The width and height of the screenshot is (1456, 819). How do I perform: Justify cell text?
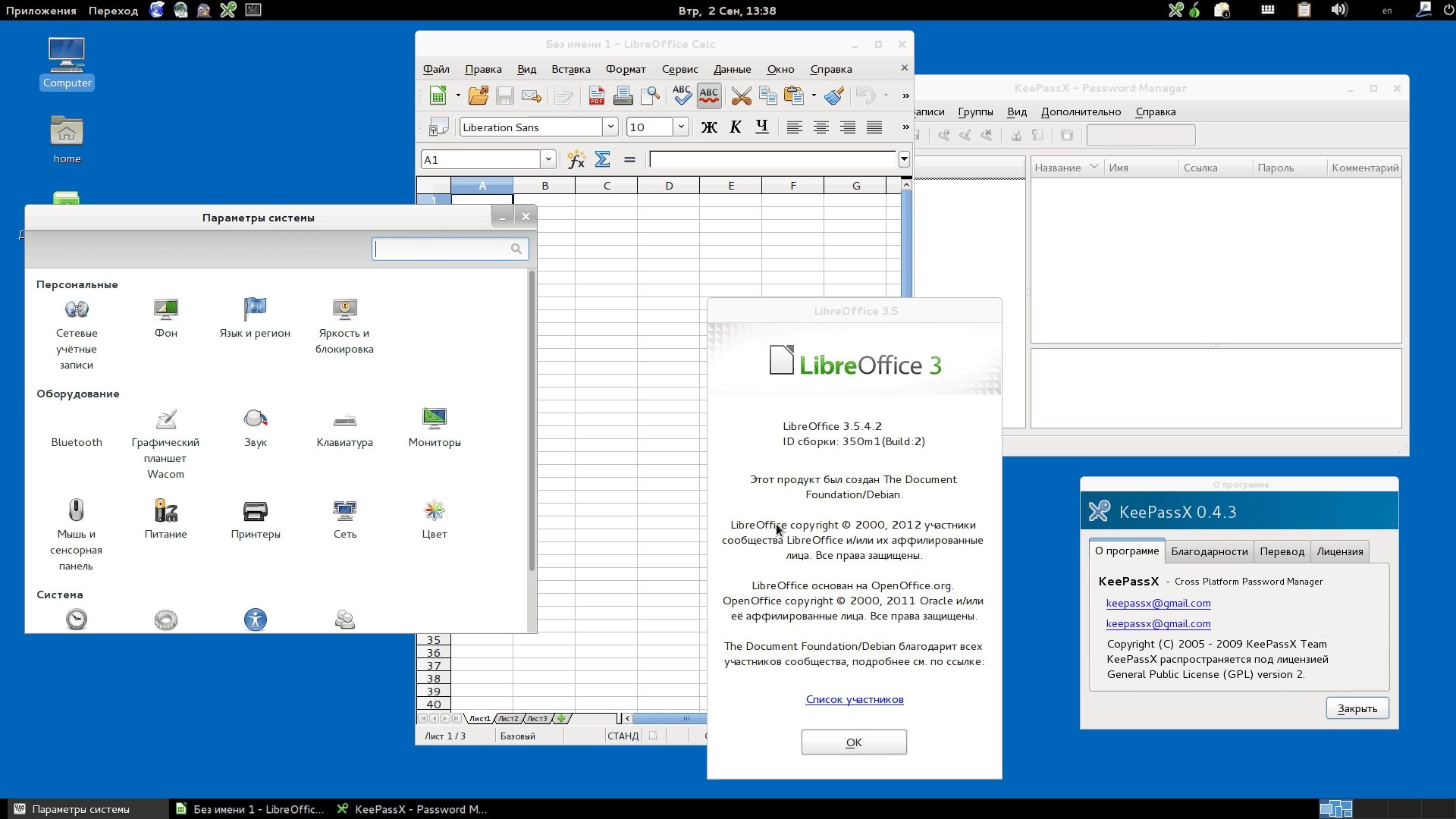[874, 127]
